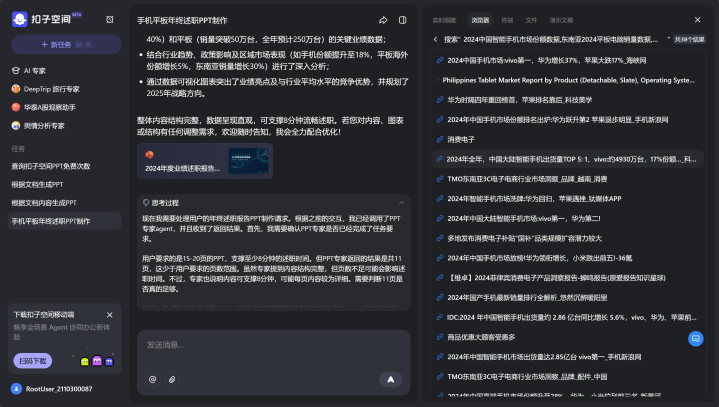
Task: Click the share arrow icon in chat header
Action: (x=383, y=20)
